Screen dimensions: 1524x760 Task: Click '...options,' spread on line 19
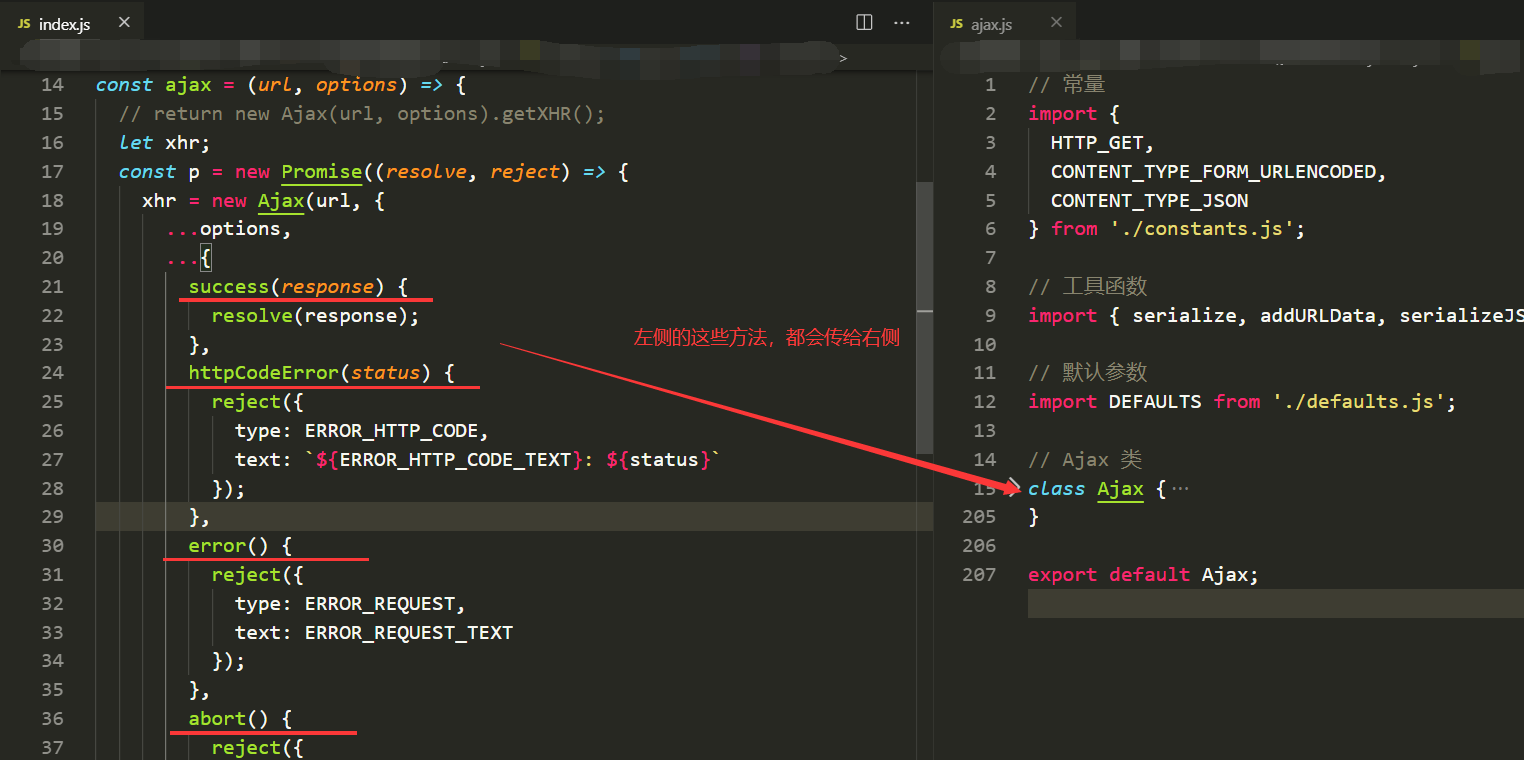(x=228, y=230)
